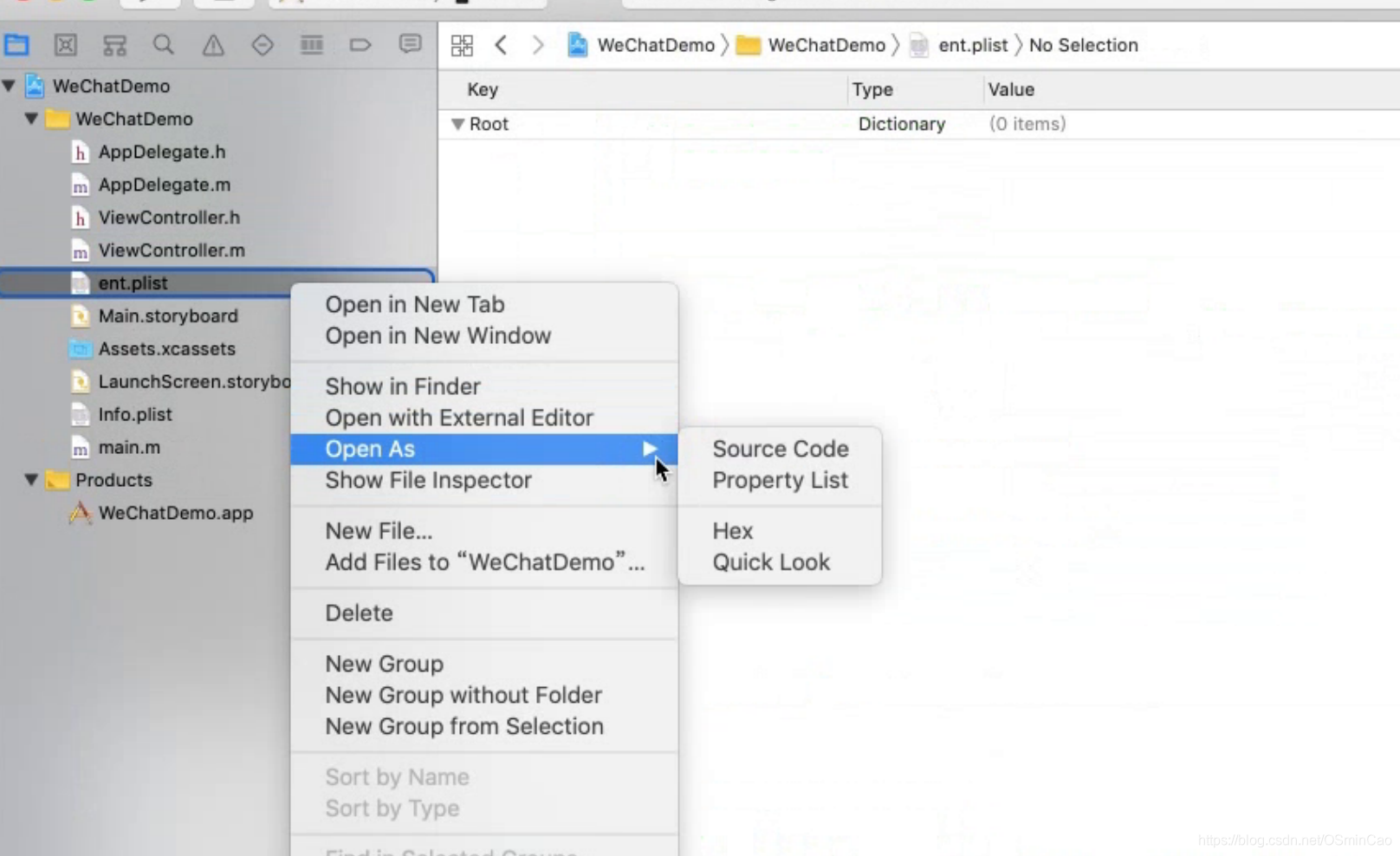Collapse the Root dictionary row
Screen dimensions: 1400x856
[x=457, y=124]
